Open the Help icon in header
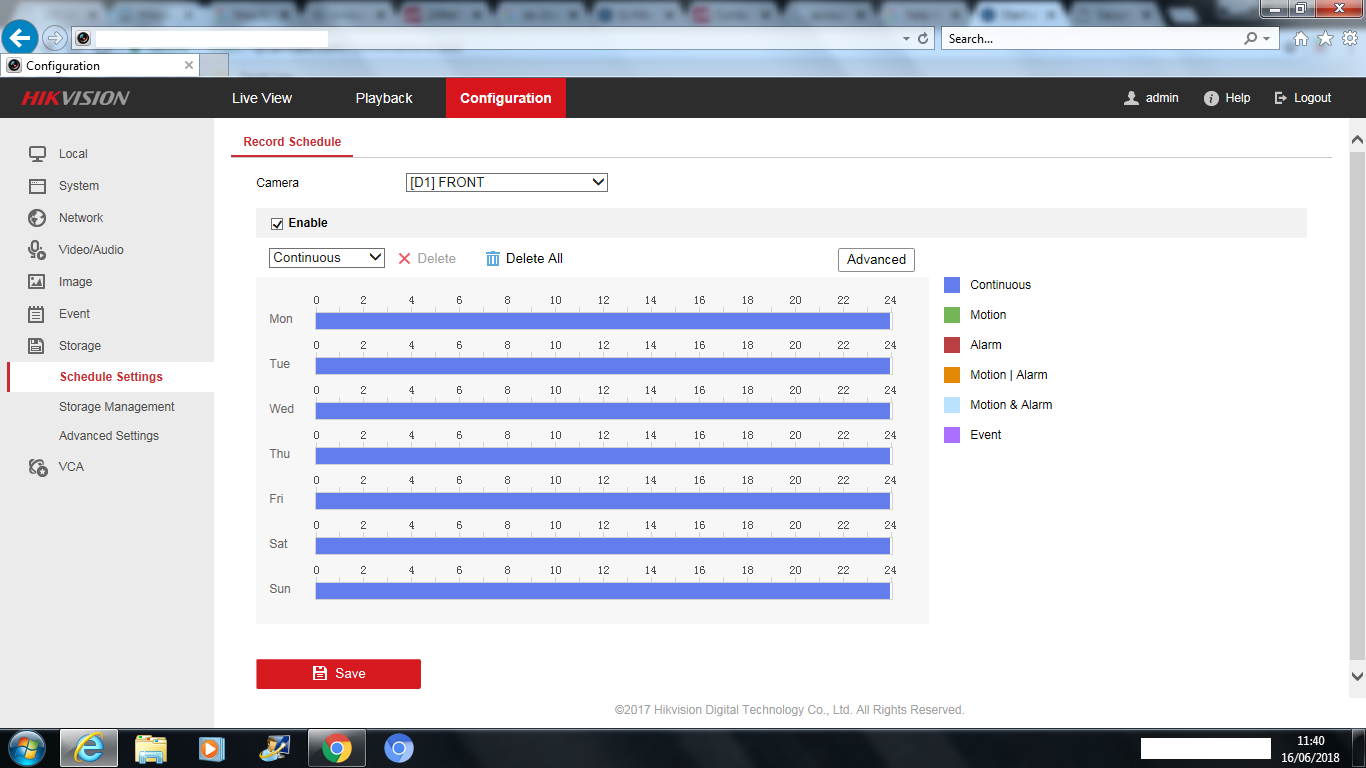The height and width of the screenshot is (768, 1366). [x=1211, y=98]
